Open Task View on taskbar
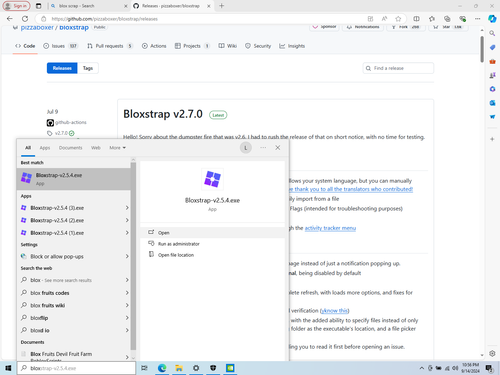This screenshot has width=500, height=375. tap(144, 368)
